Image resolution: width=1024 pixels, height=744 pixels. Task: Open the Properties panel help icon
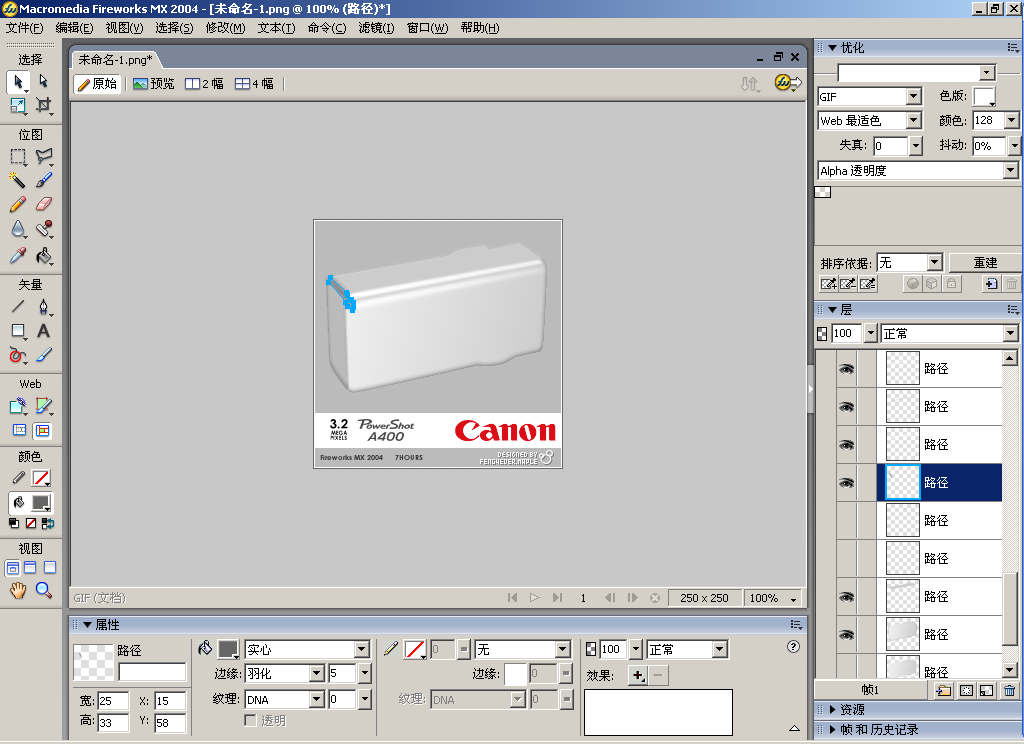coord(793,647)
